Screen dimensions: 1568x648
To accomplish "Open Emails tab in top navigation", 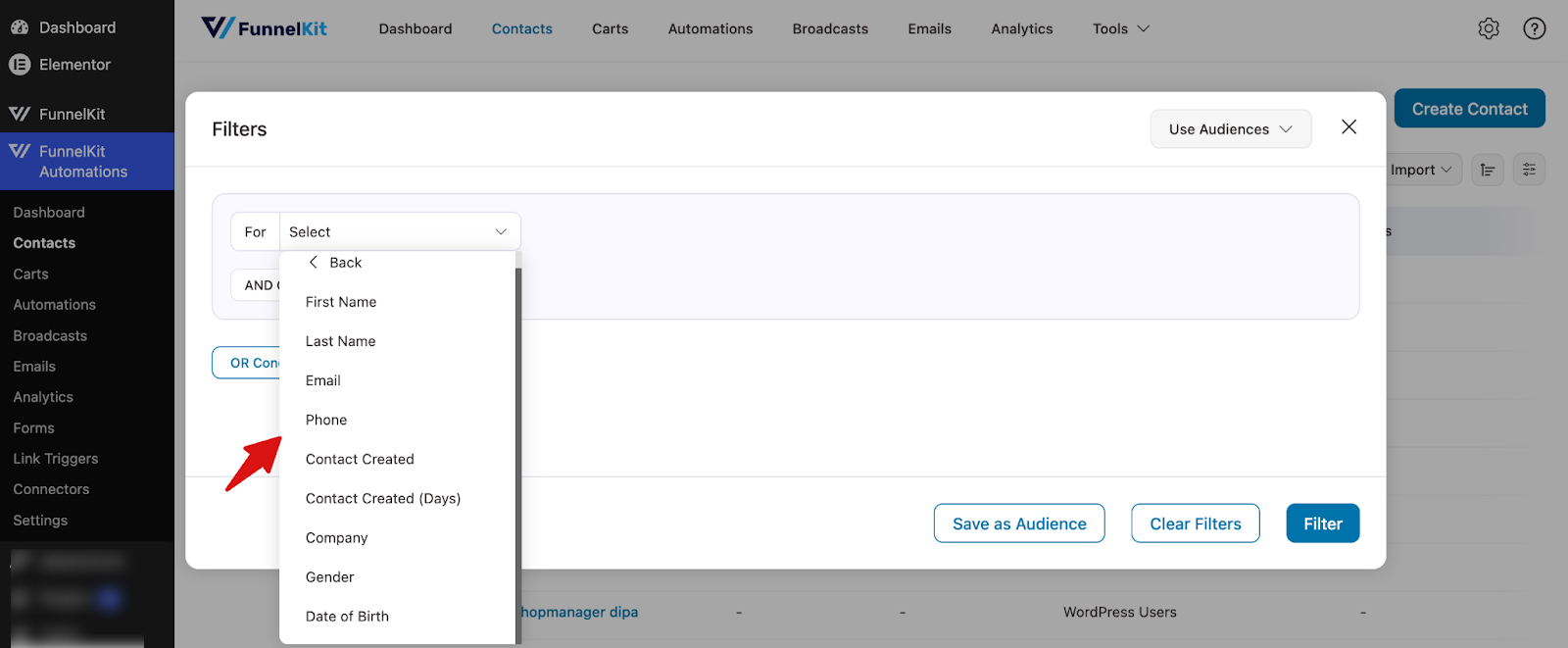I will (x=929, y=28).
